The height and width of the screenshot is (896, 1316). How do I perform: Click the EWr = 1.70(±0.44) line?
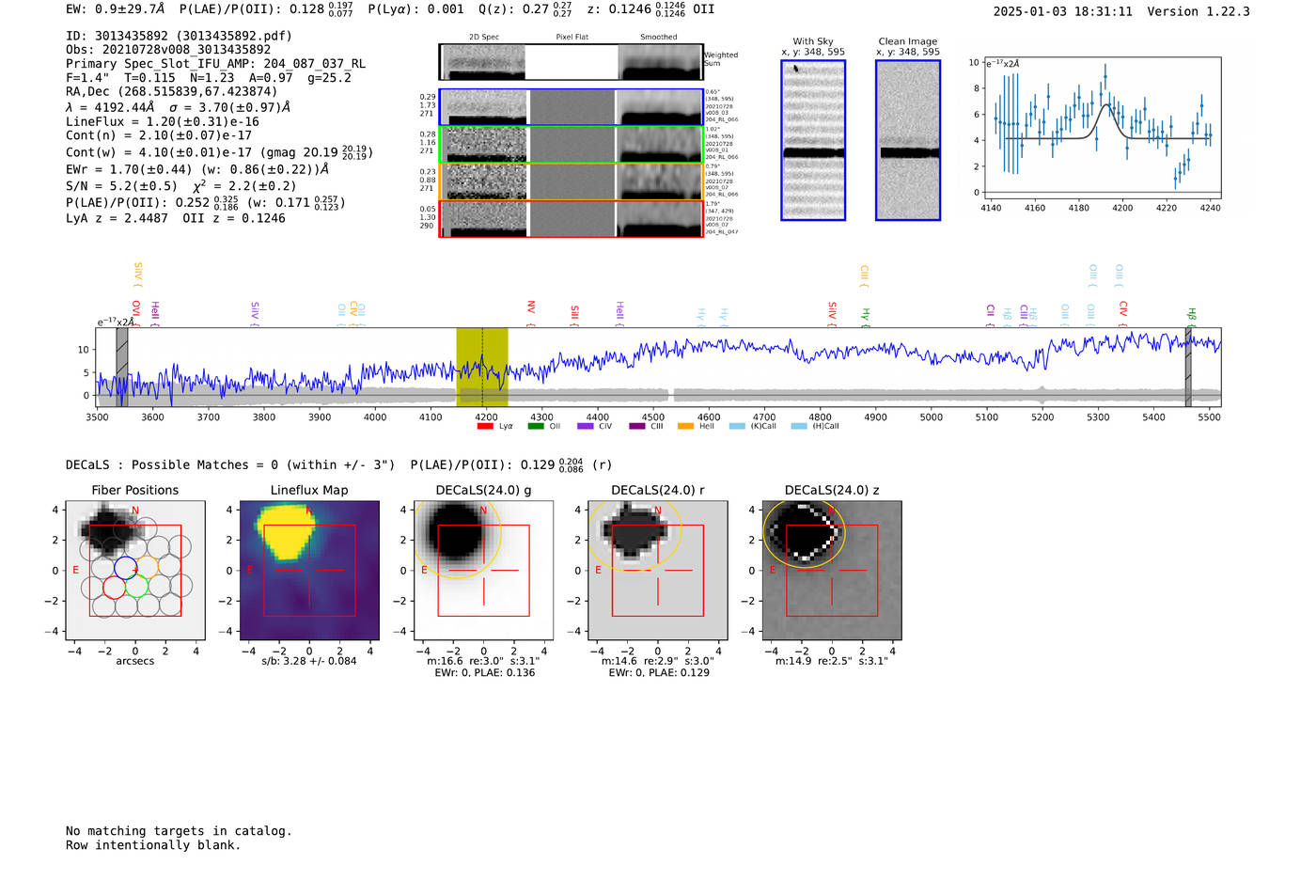pos(197,169)
